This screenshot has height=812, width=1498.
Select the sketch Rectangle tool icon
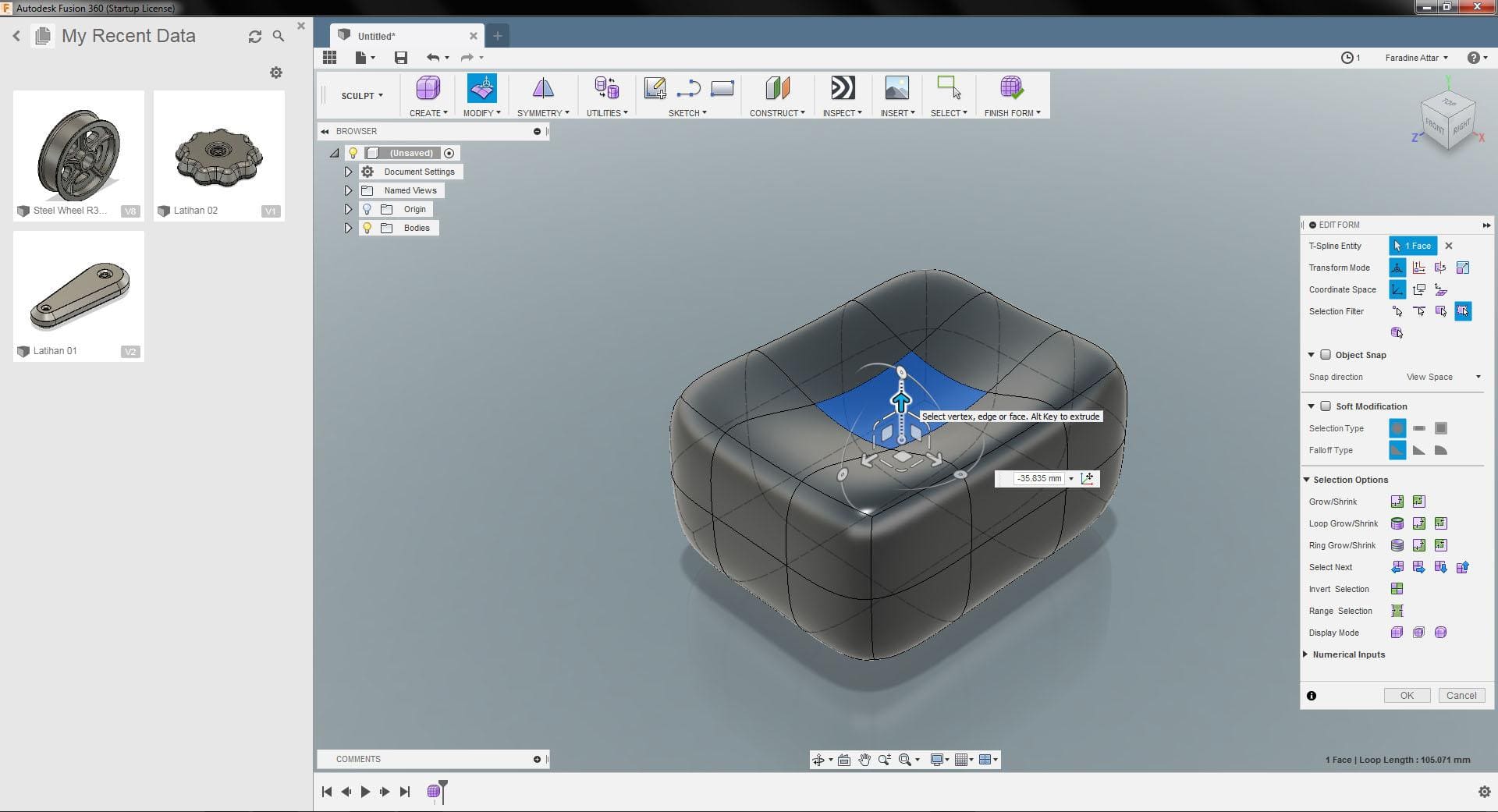tap(722, 88)
